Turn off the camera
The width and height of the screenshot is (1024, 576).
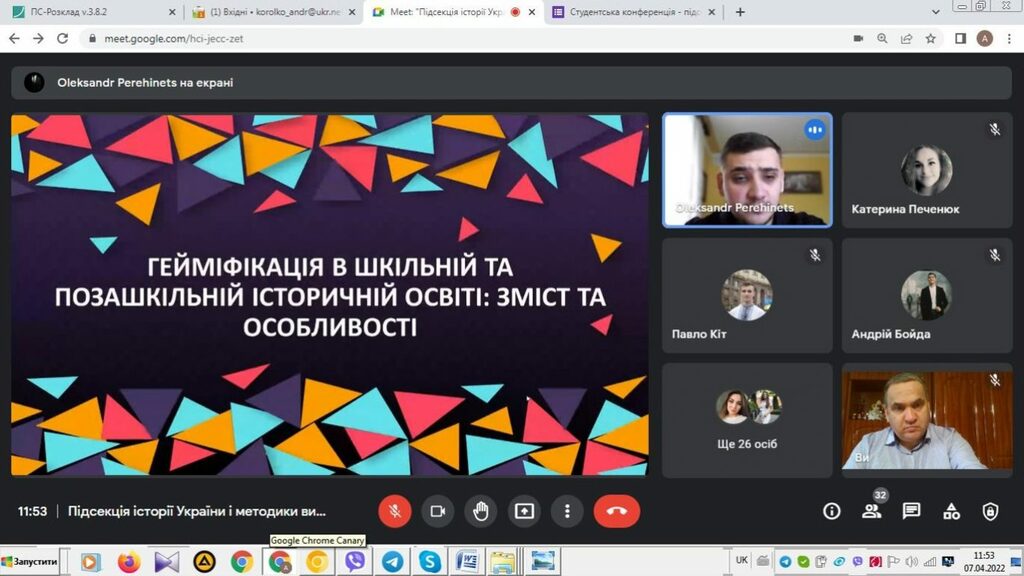tap(437, 511)
